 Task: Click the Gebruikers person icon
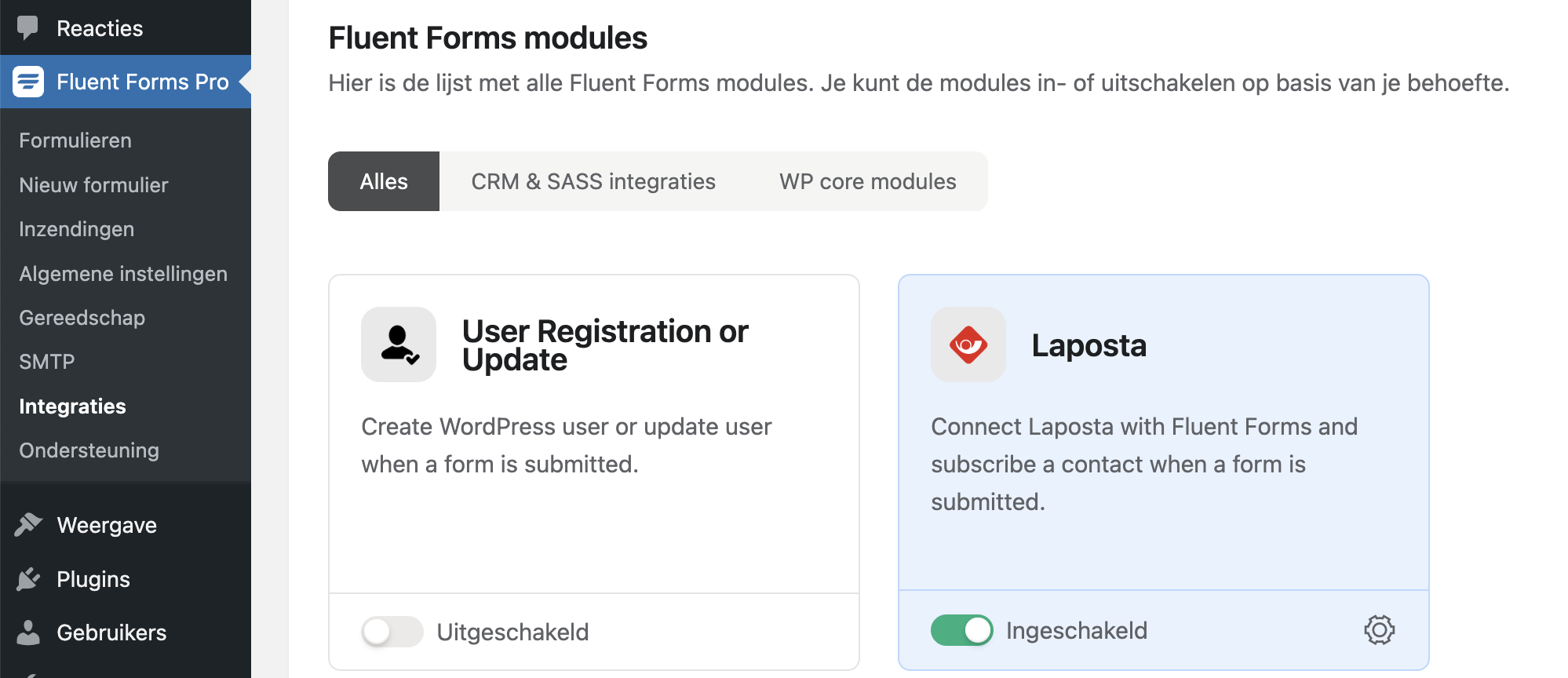click(x=28, y=632)
